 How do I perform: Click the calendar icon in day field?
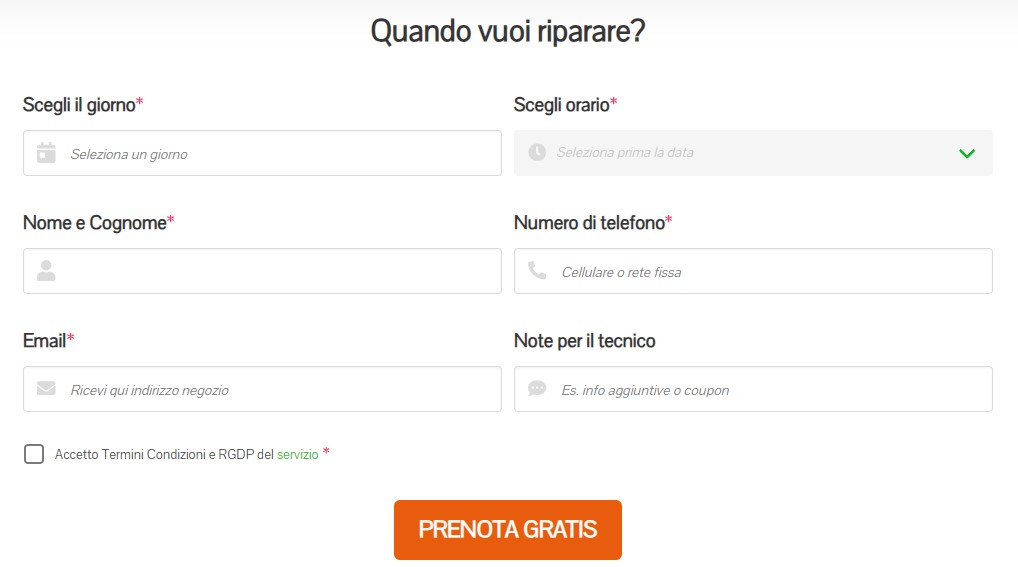tap(46, 153)
